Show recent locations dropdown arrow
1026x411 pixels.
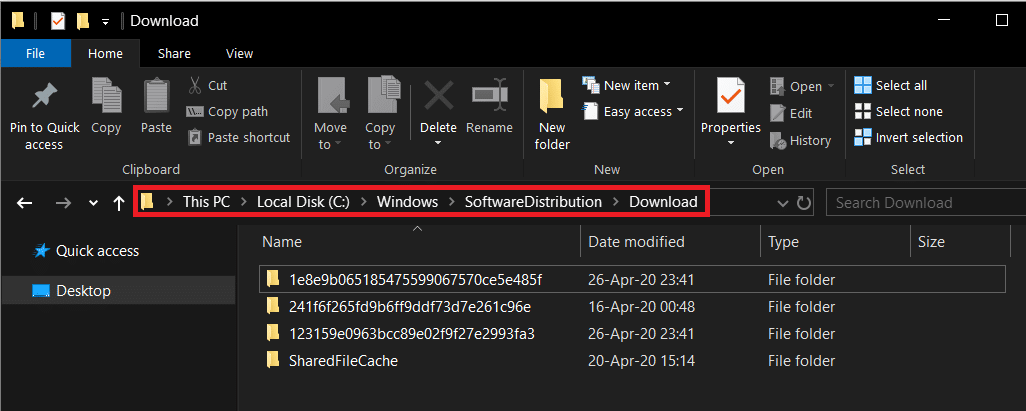pos(93,203)
